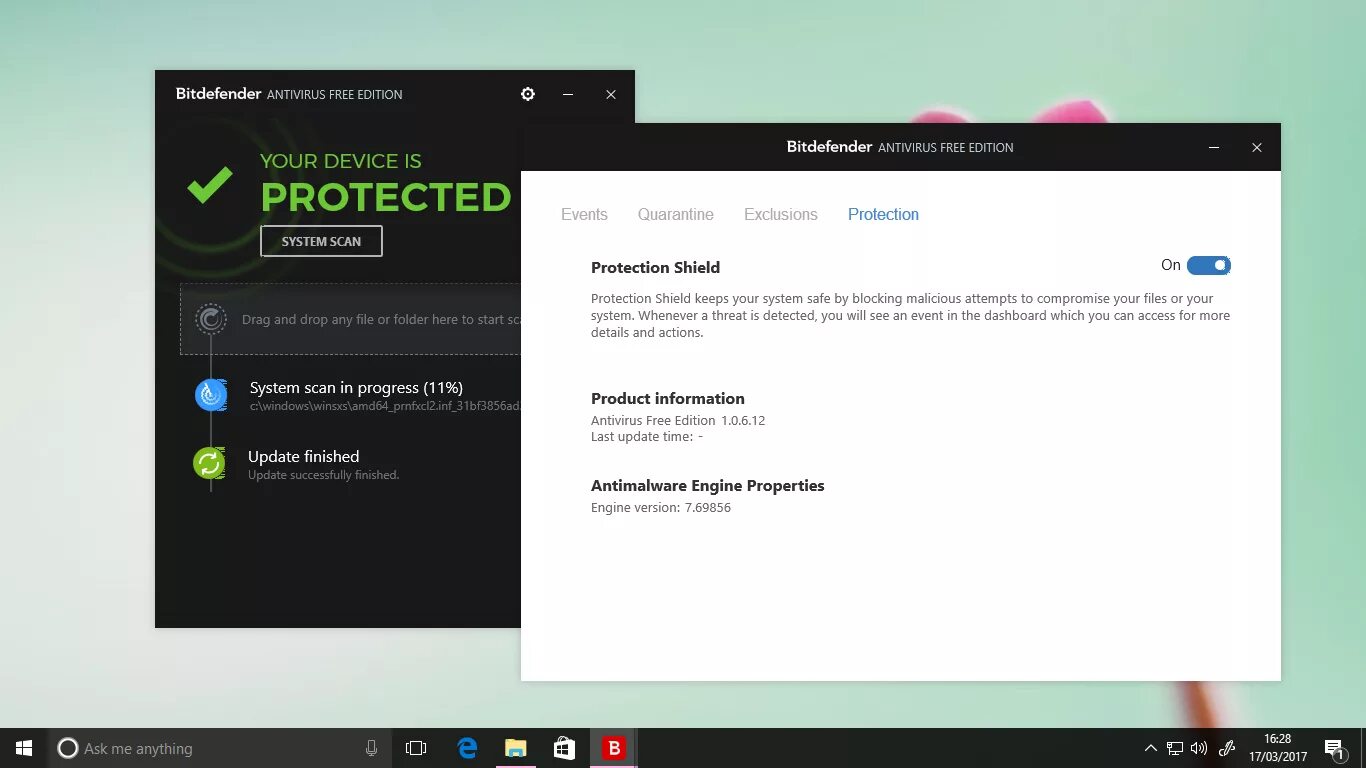Open the Quarantine tab
The width and height of the screenshot is (1366, 768).
coord(676,214)
